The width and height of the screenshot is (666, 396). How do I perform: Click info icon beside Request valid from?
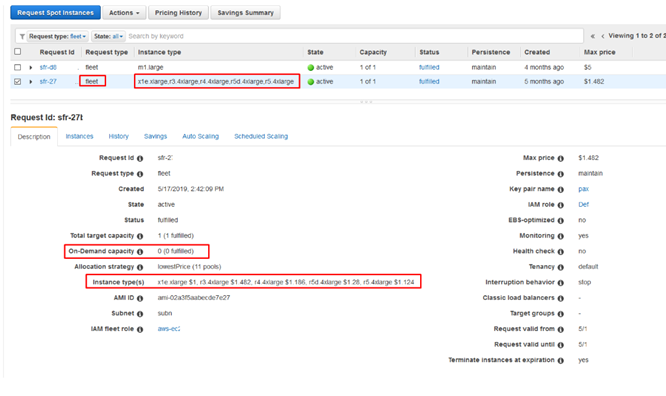(561, 329)
